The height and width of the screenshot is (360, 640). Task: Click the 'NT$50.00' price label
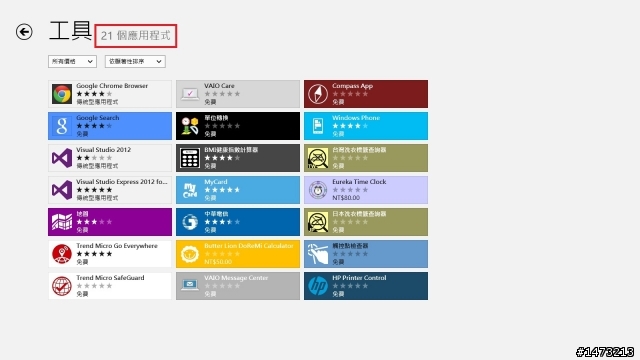coord(218,262)
